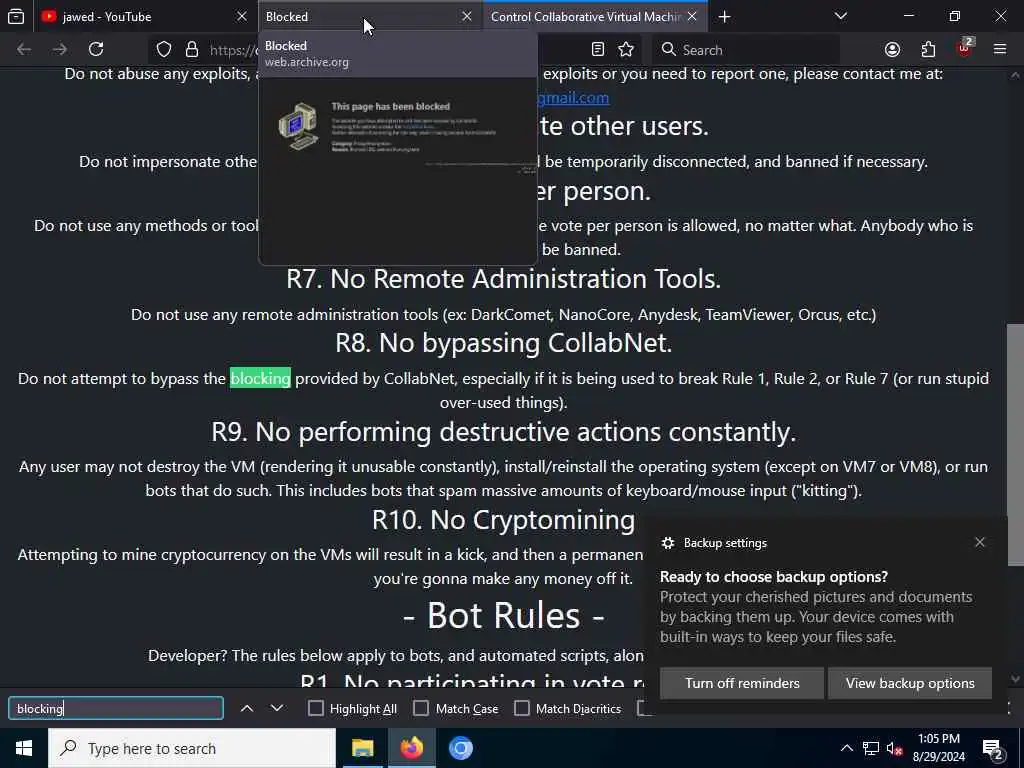
Task: Click the Blocked tab preview thumbnail
Action: point(398,171)
